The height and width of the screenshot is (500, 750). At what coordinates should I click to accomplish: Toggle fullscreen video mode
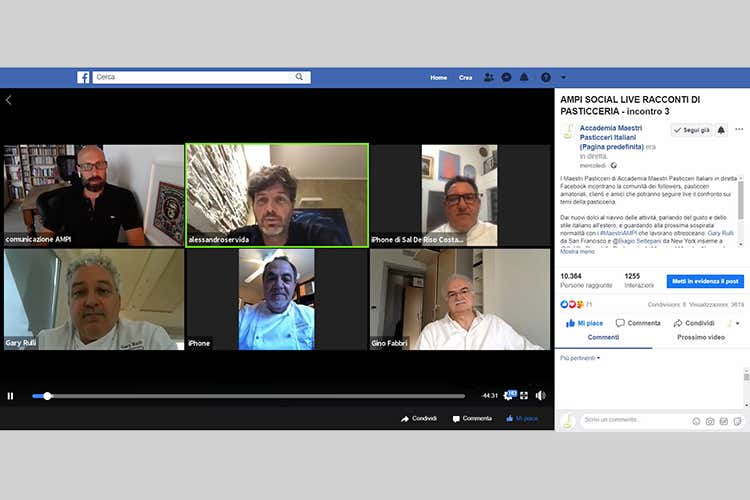tap(524, 396)
